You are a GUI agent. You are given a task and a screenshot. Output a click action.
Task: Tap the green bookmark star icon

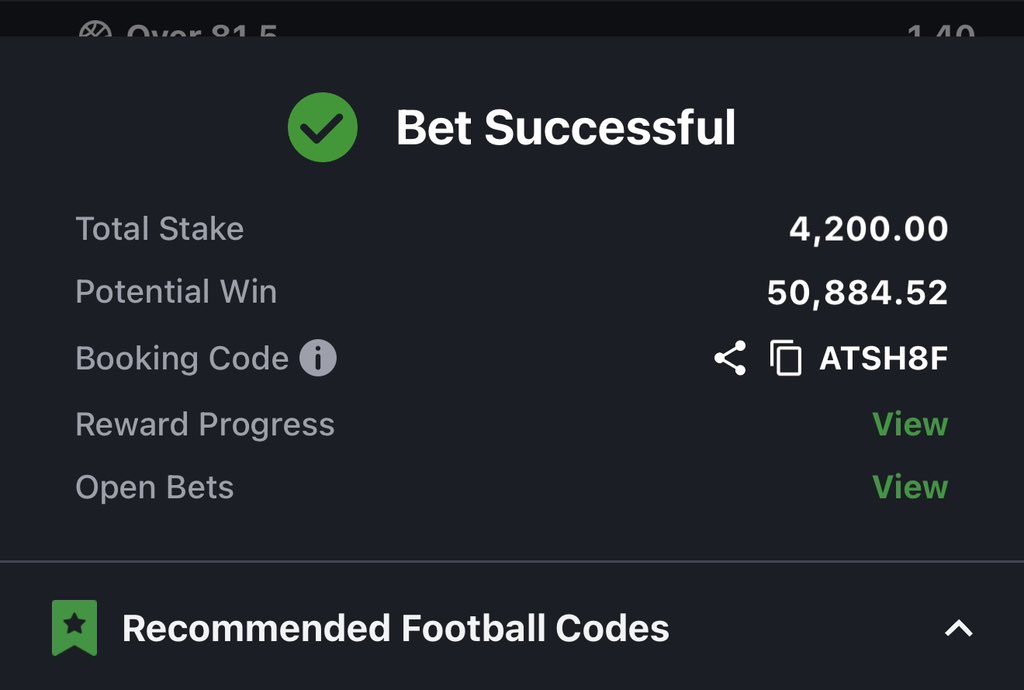click(74, 628)
